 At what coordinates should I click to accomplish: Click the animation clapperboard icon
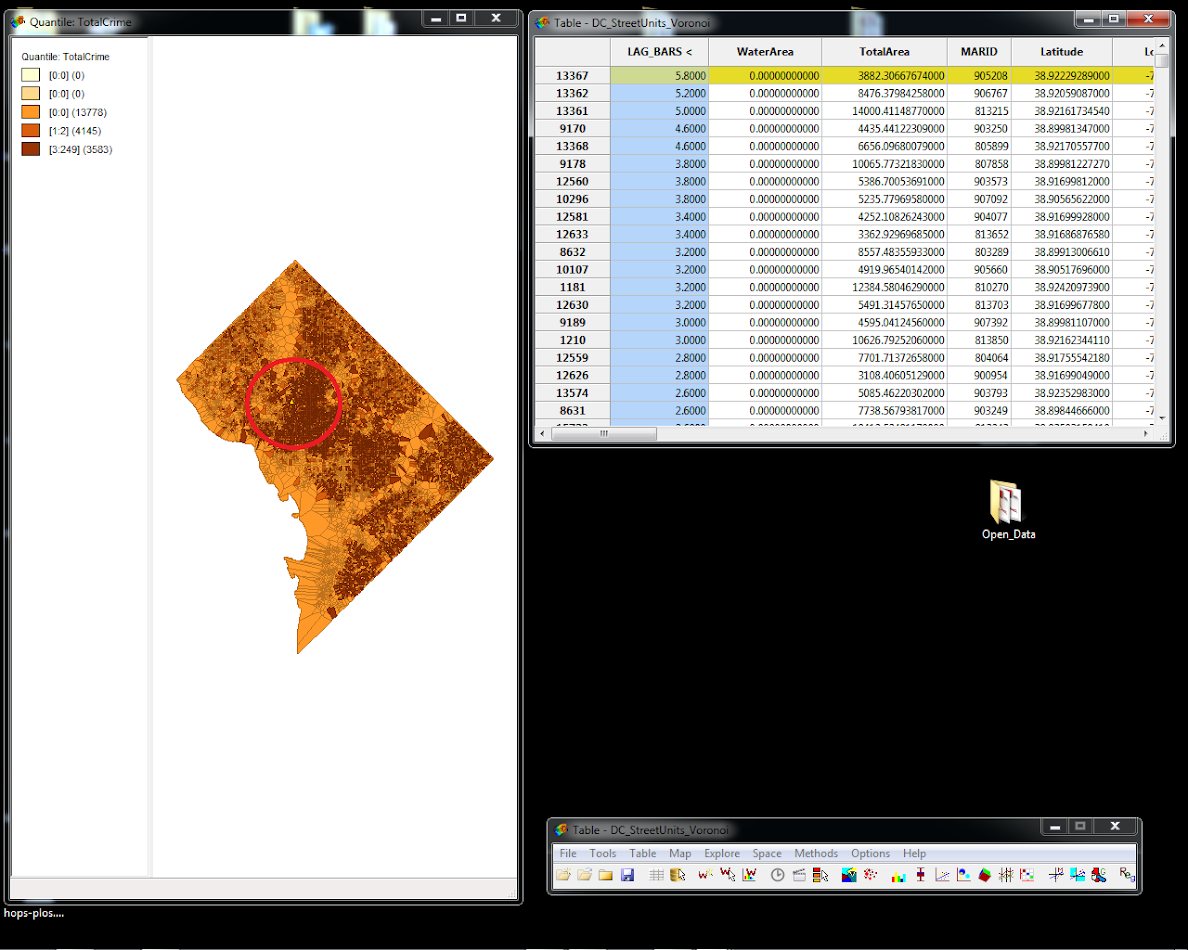pyautogui.click(x=799, y=875)
